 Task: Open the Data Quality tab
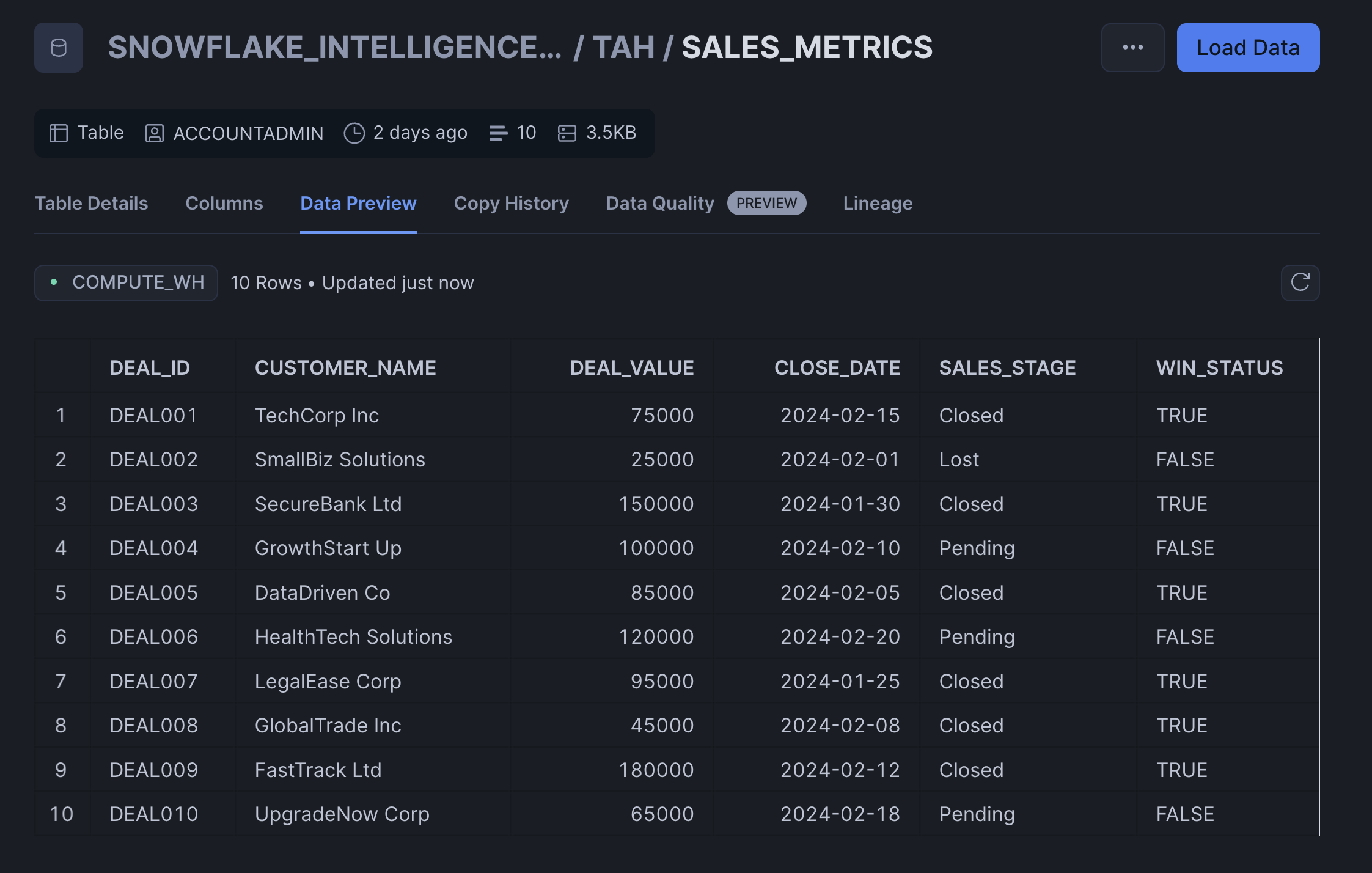click(x=660, y=203)
